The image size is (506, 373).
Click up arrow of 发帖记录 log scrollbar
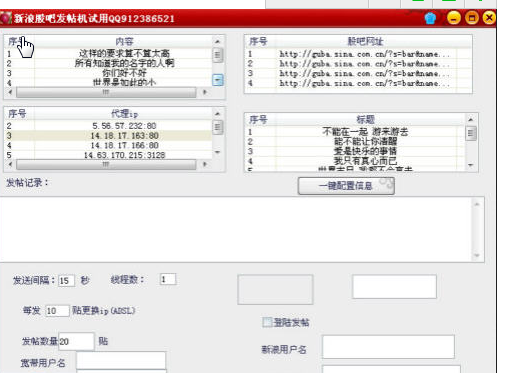click(x=477, y=204)
